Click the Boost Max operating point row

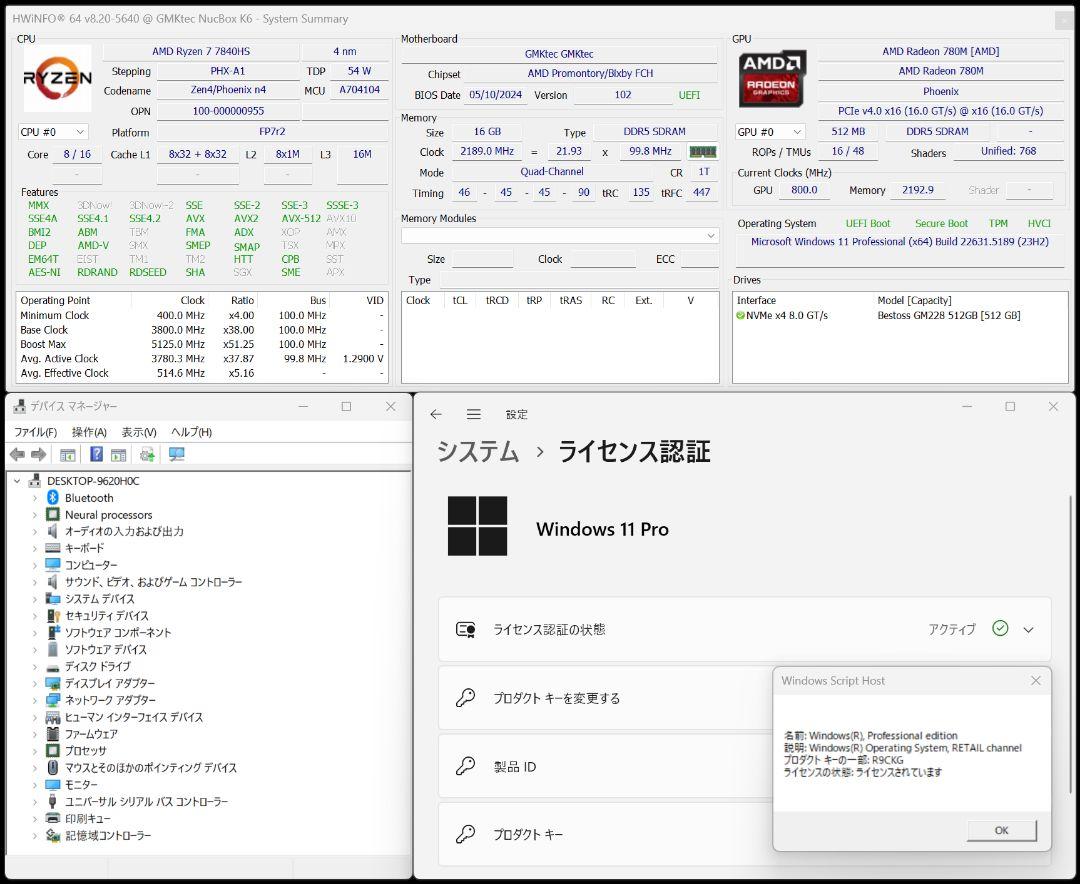pos(202,344)
